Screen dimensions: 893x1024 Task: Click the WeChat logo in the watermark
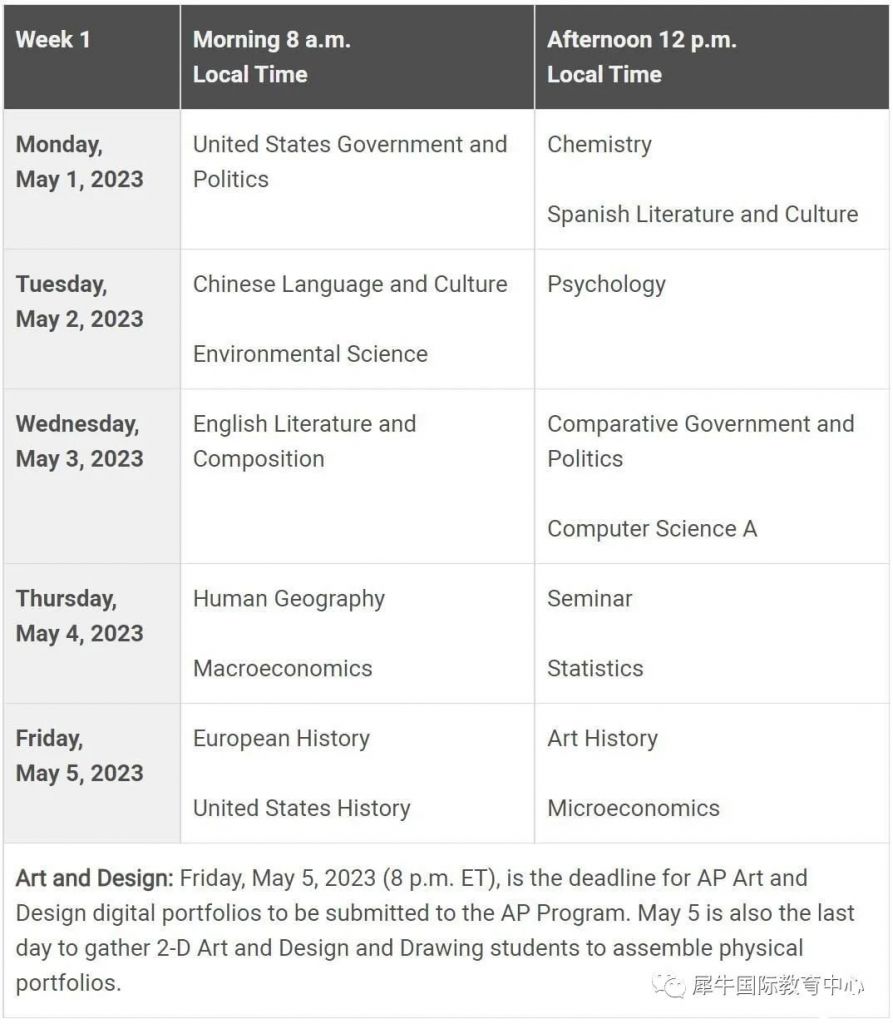coord(669,986)
